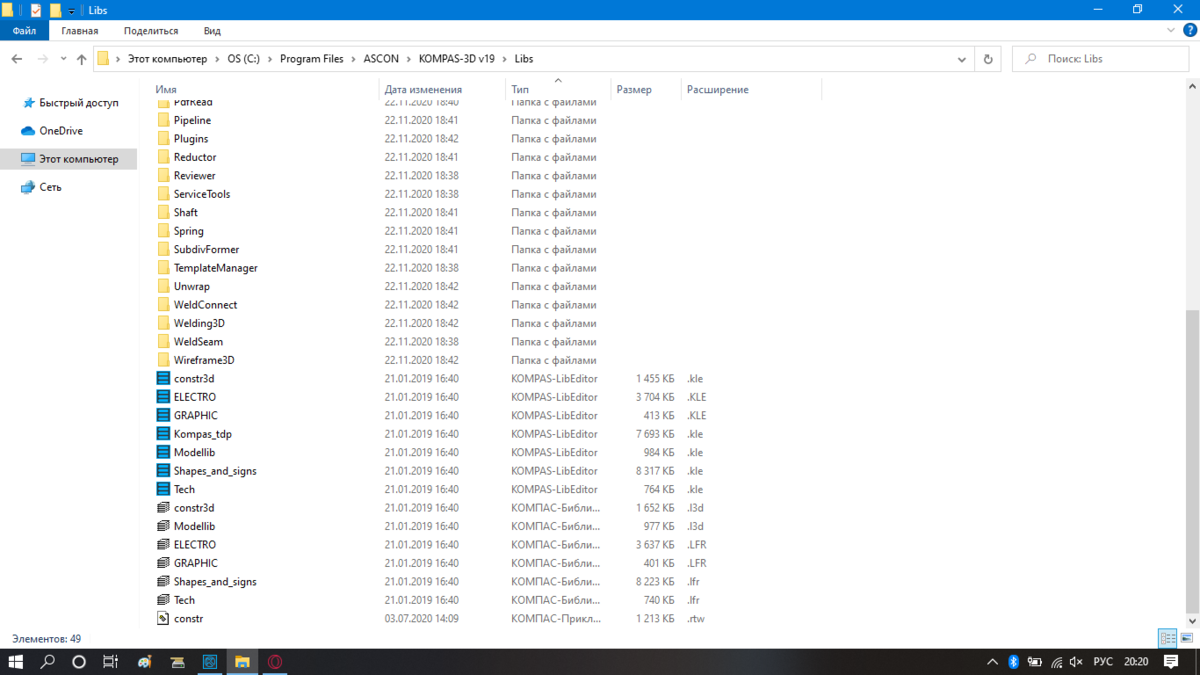
Task: Select 'Быстрый доступ' in the navigation pane
Action: pos(79,103)
